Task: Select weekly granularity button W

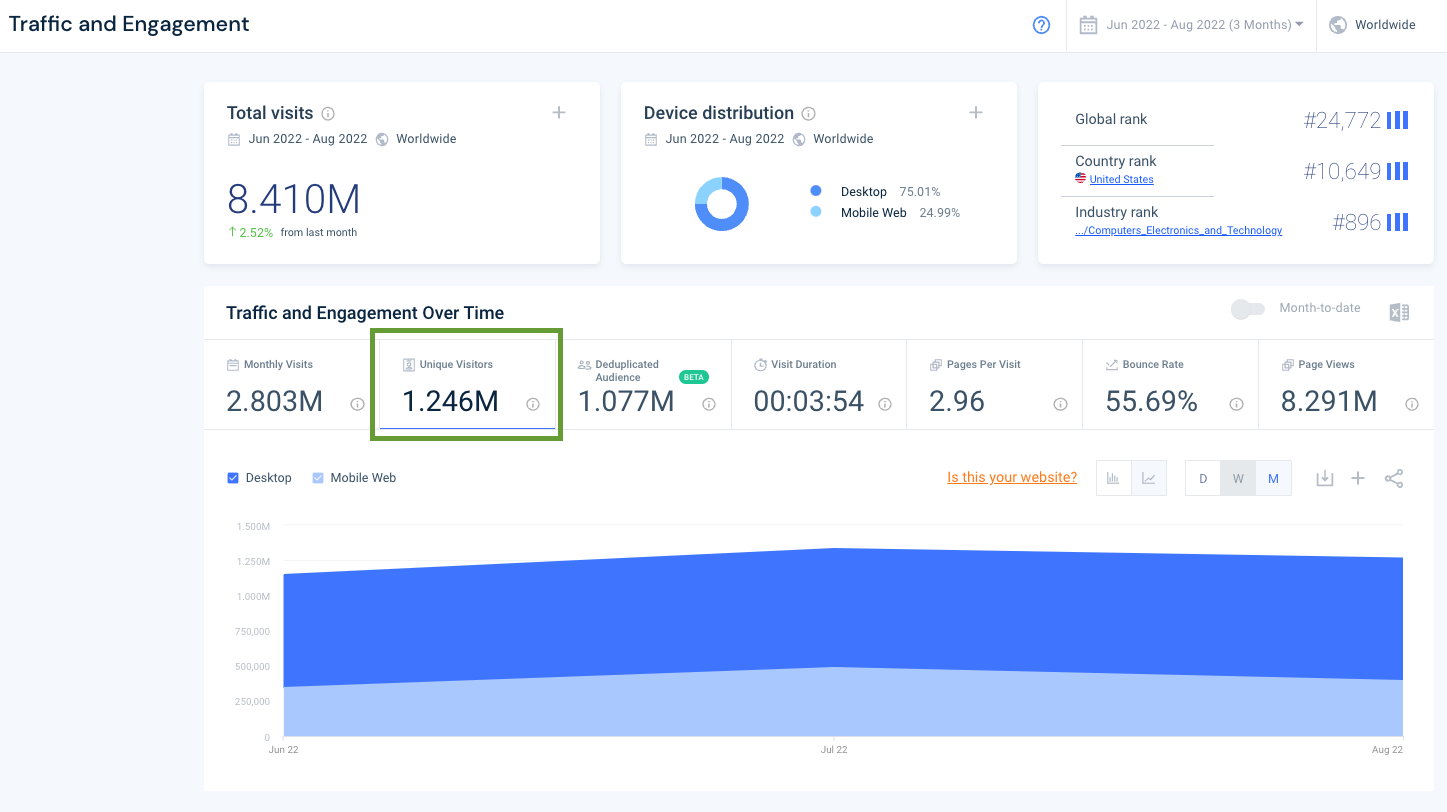Action: click(x=1238, y=478)
